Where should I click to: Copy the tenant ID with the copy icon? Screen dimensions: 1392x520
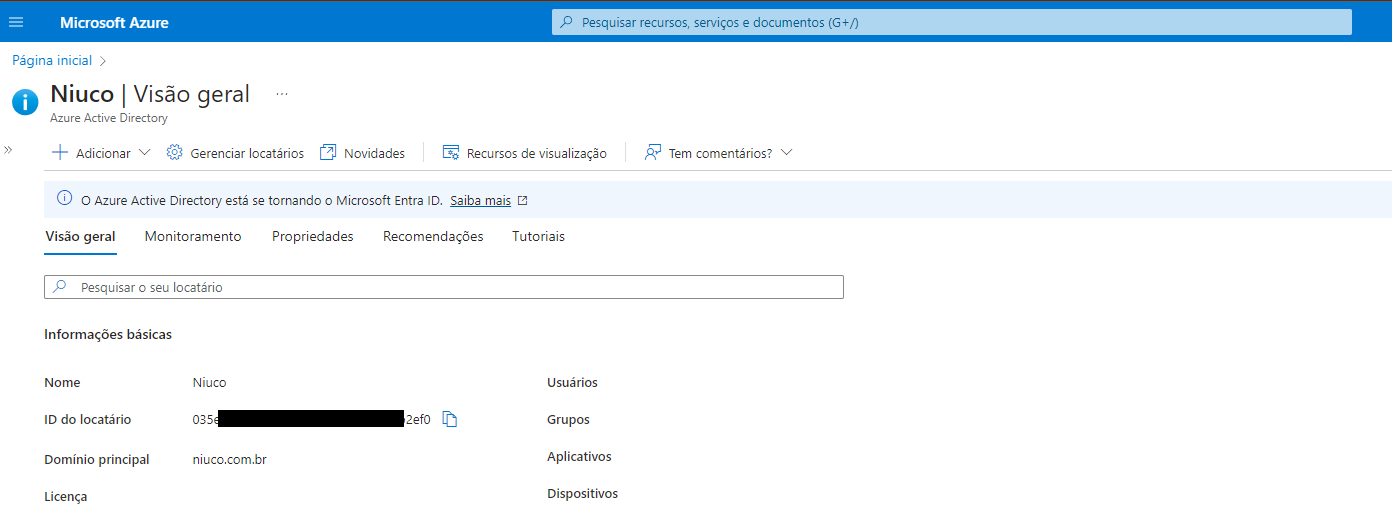pyautogui.click(x=450, y=420)
